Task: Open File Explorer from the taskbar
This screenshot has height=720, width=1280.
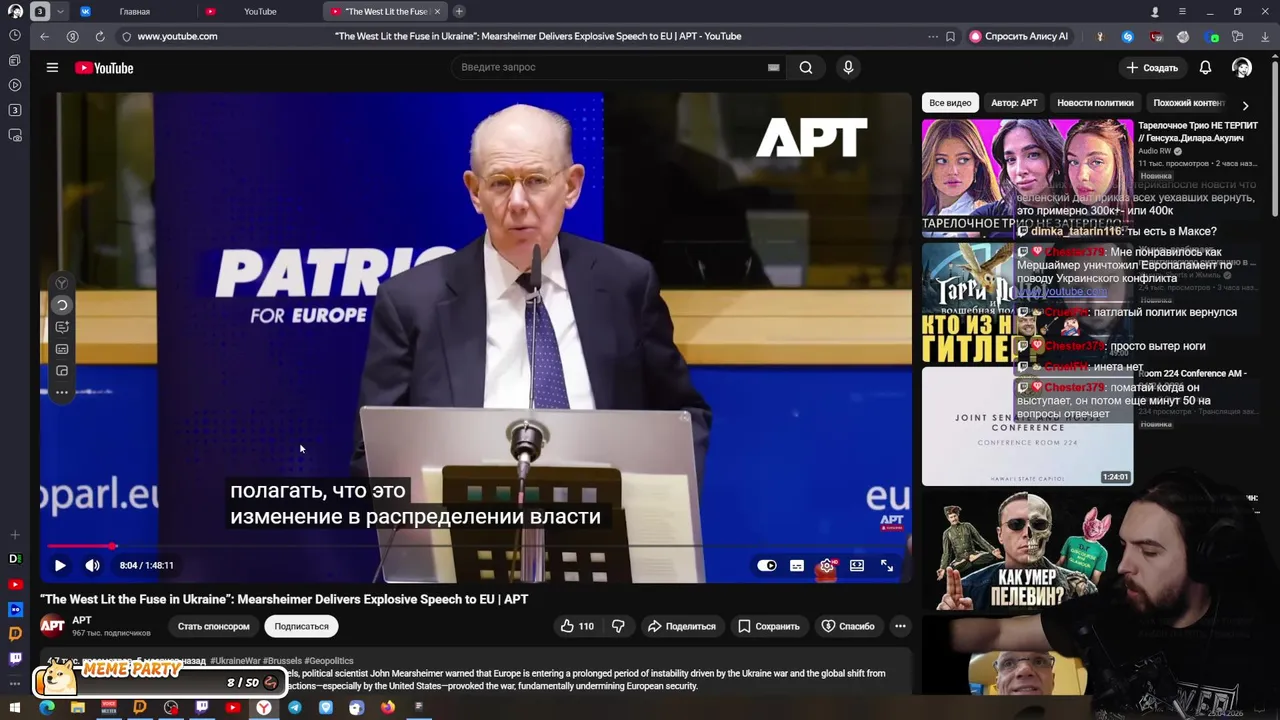Action: (77, 707)
